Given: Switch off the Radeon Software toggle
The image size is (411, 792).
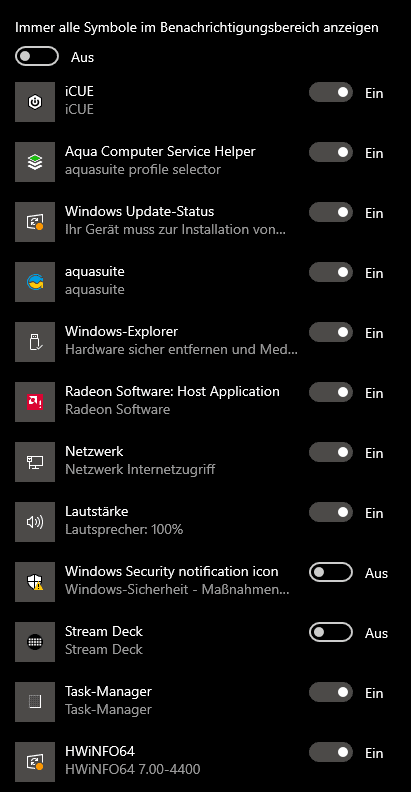Looking at the screenshot, I should click(331, 392).
